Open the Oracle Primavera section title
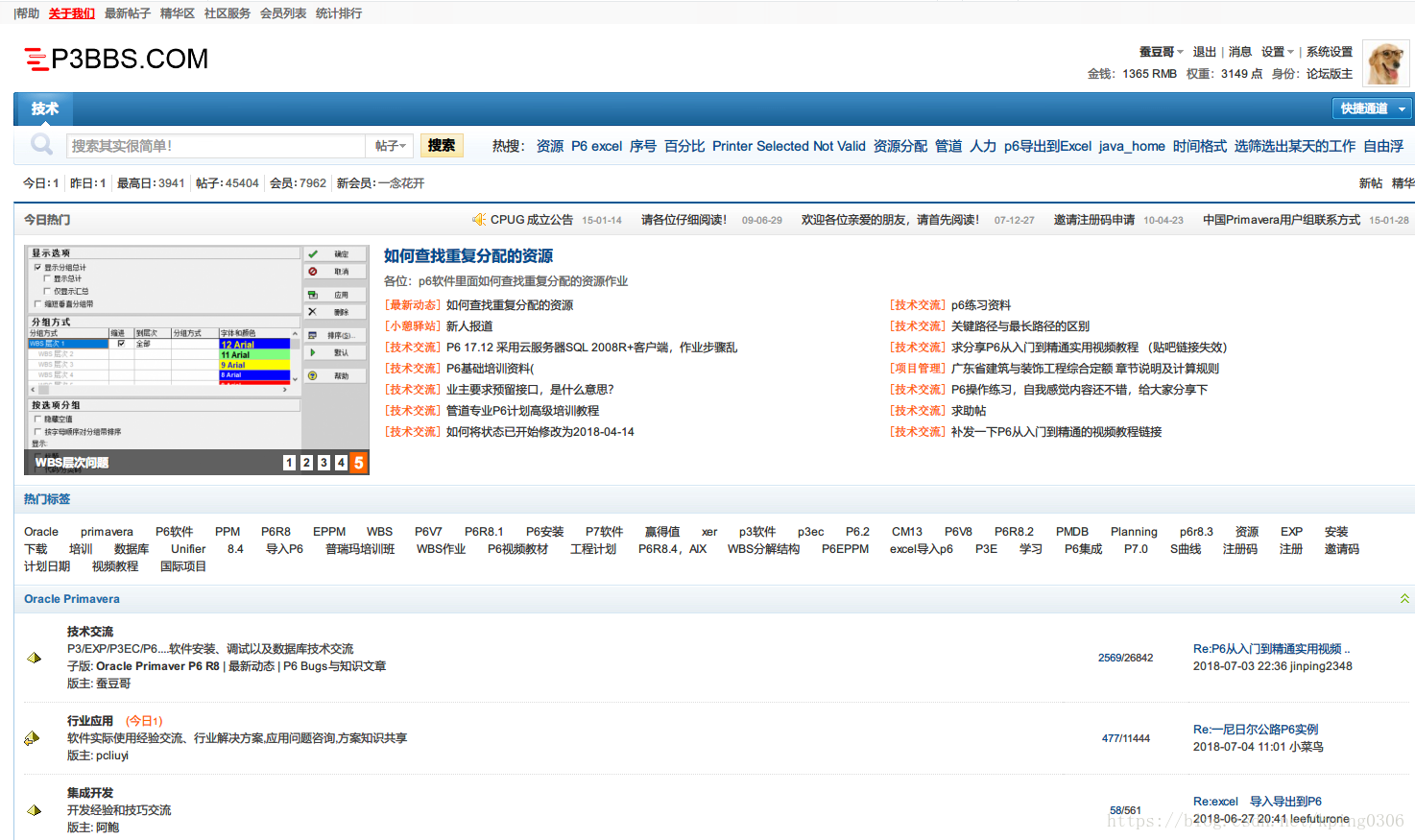The image size is (1415, 840). 72,599
